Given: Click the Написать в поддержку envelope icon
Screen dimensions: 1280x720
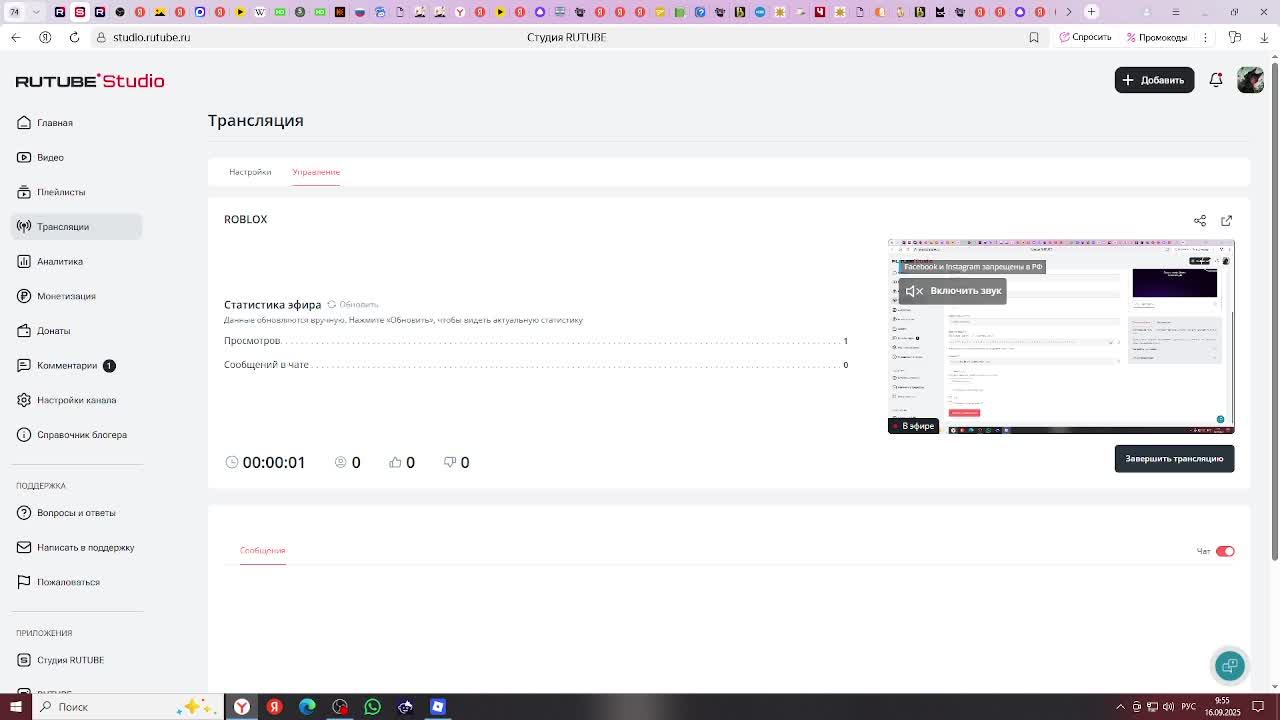Looking at the screenshot, I should tap(24, 547).
